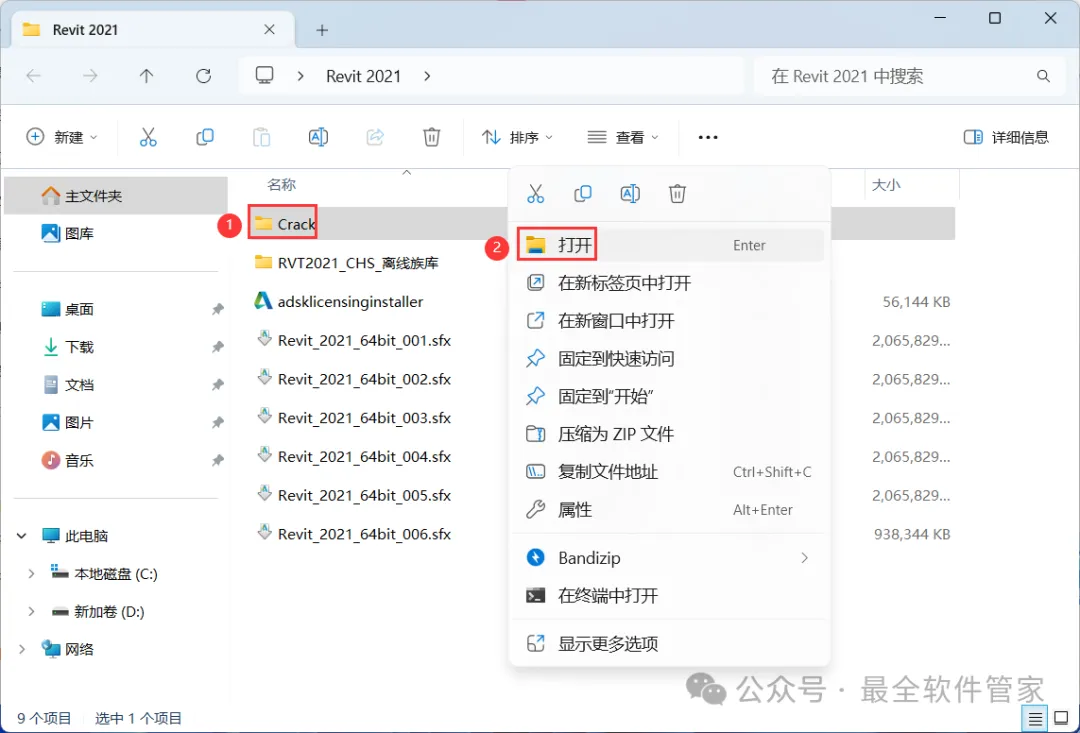Go back with the back arrow
Image resolution: width=1080 pixels, height=733 pixels.
point(33,76)
